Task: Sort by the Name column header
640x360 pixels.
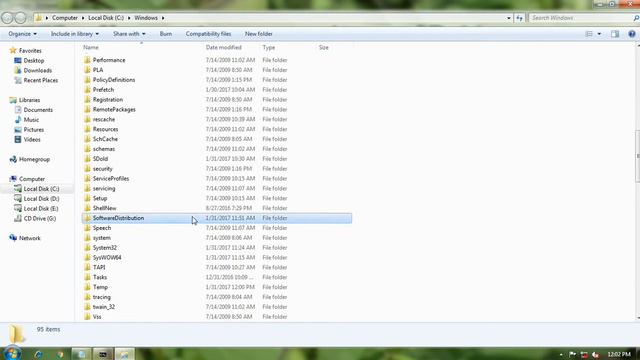Action: click(x=91, y=47)
